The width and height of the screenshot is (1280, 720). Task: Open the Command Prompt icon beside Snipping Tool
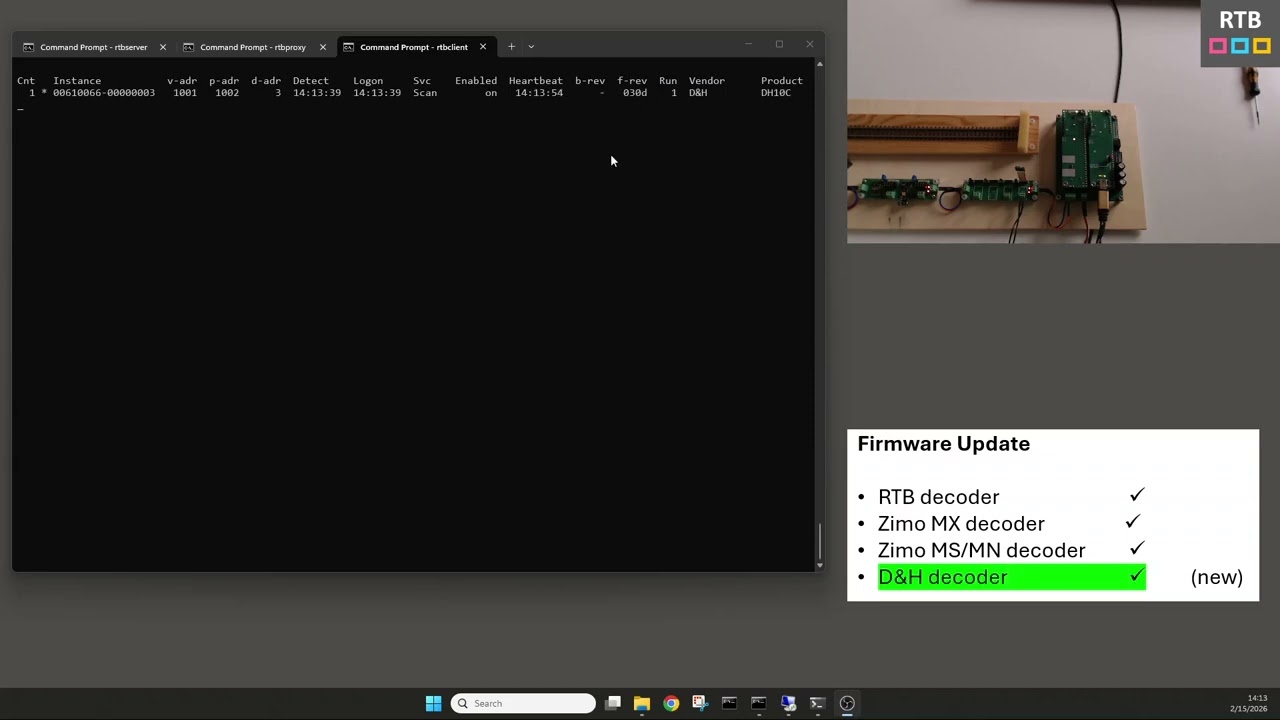[729, 703]
